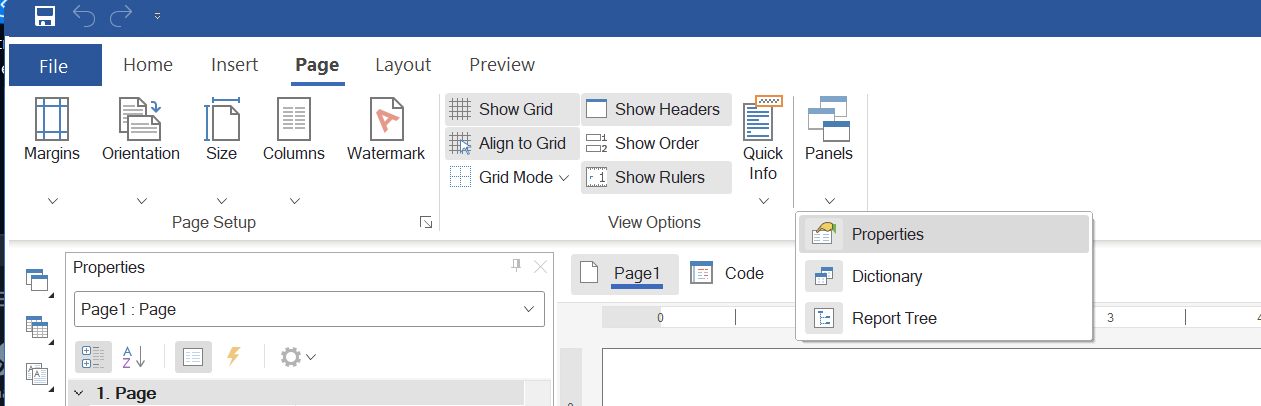
Task: Select the Page1 designer tab
Action: coord(625,274)
